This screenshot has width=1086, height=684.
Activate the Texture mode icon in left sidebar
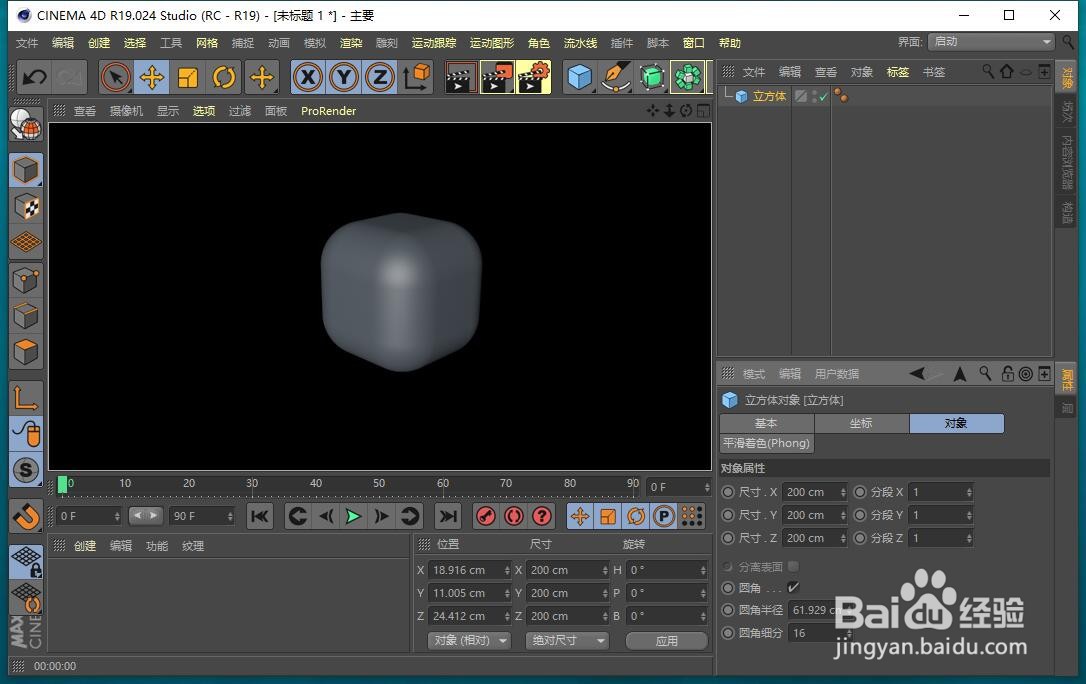(x=25, y=207)
